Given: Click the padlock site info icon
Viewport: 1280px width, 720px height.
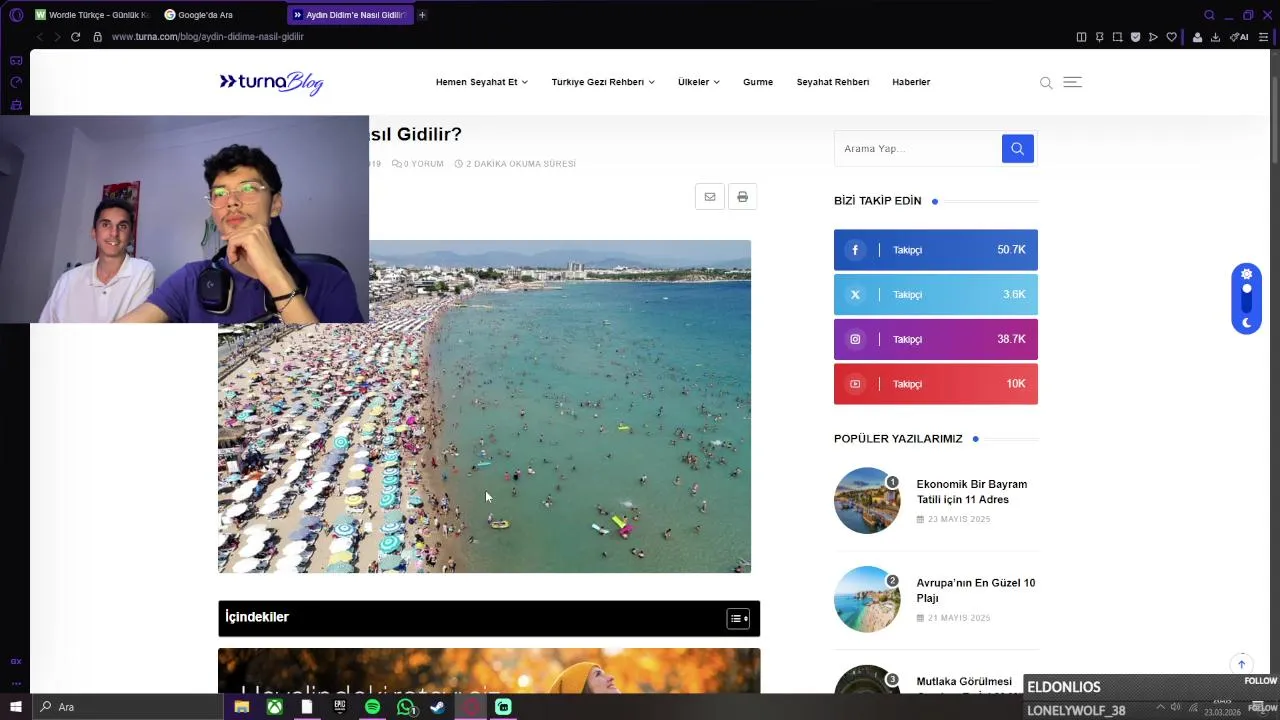Looking at the screenshot, I should pyautogui.click(x=97, y=37).
